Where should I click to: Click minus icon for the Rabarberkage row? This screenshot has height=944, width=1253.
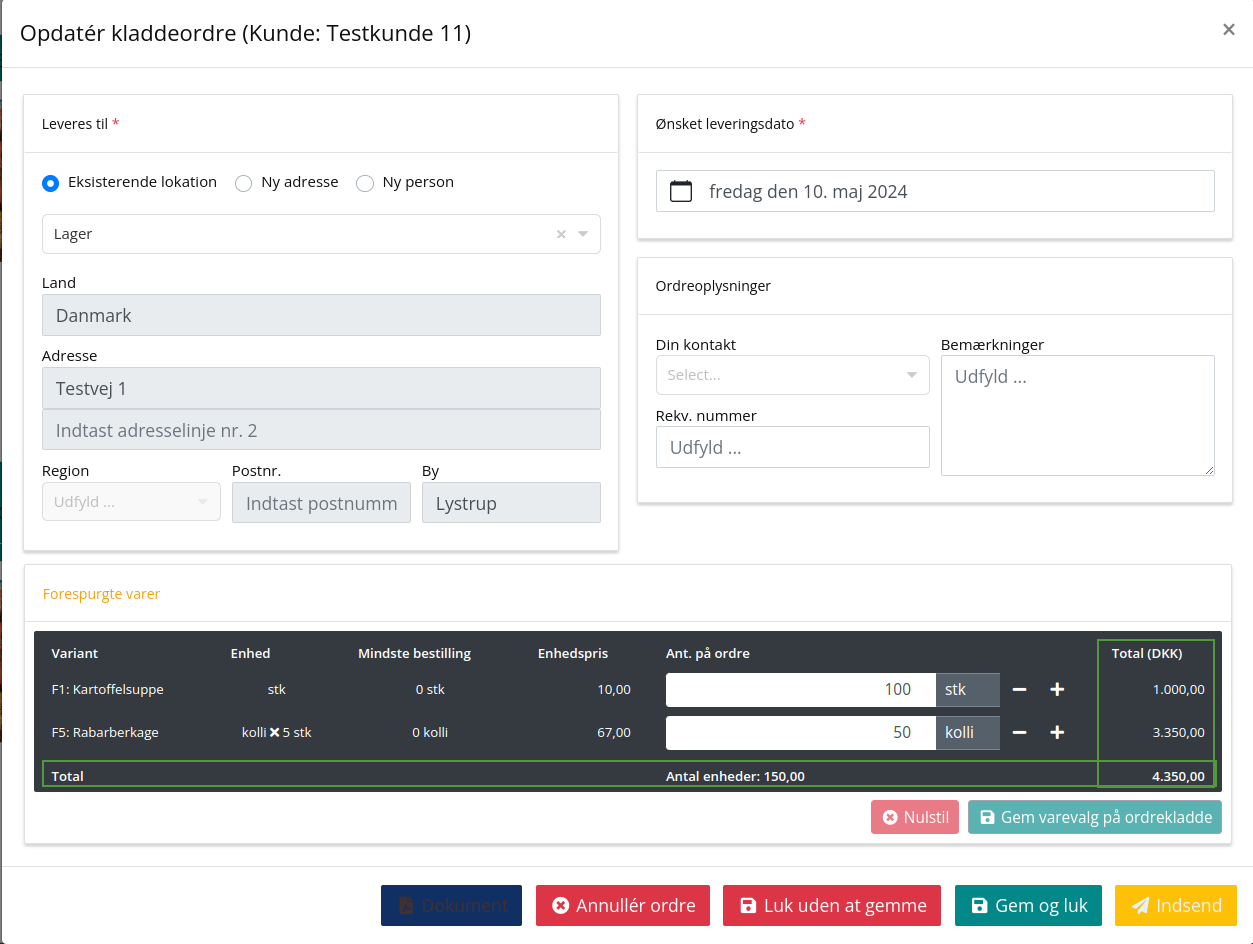click(1019, 733)
